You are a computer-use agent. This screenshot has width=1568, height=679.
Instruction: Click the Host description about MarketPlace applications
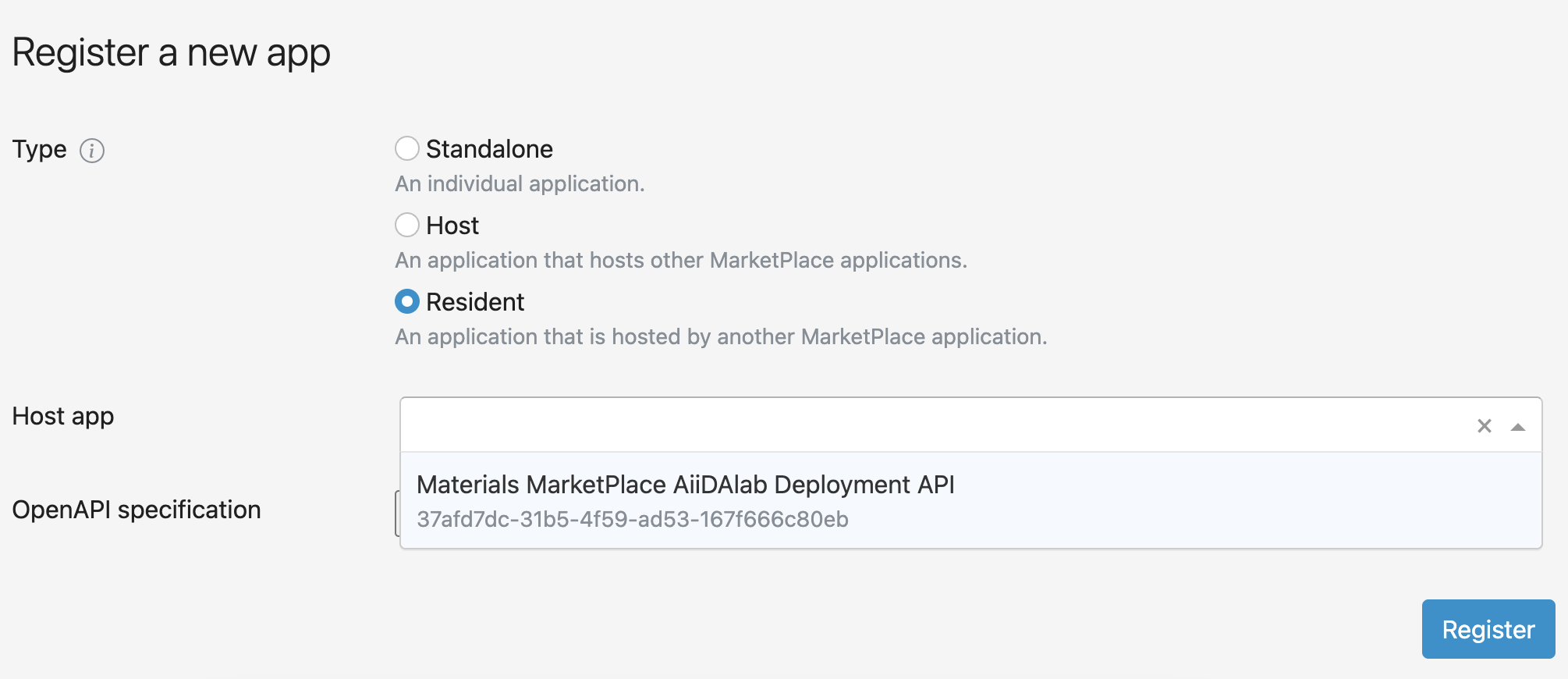[x=681, y=260]
